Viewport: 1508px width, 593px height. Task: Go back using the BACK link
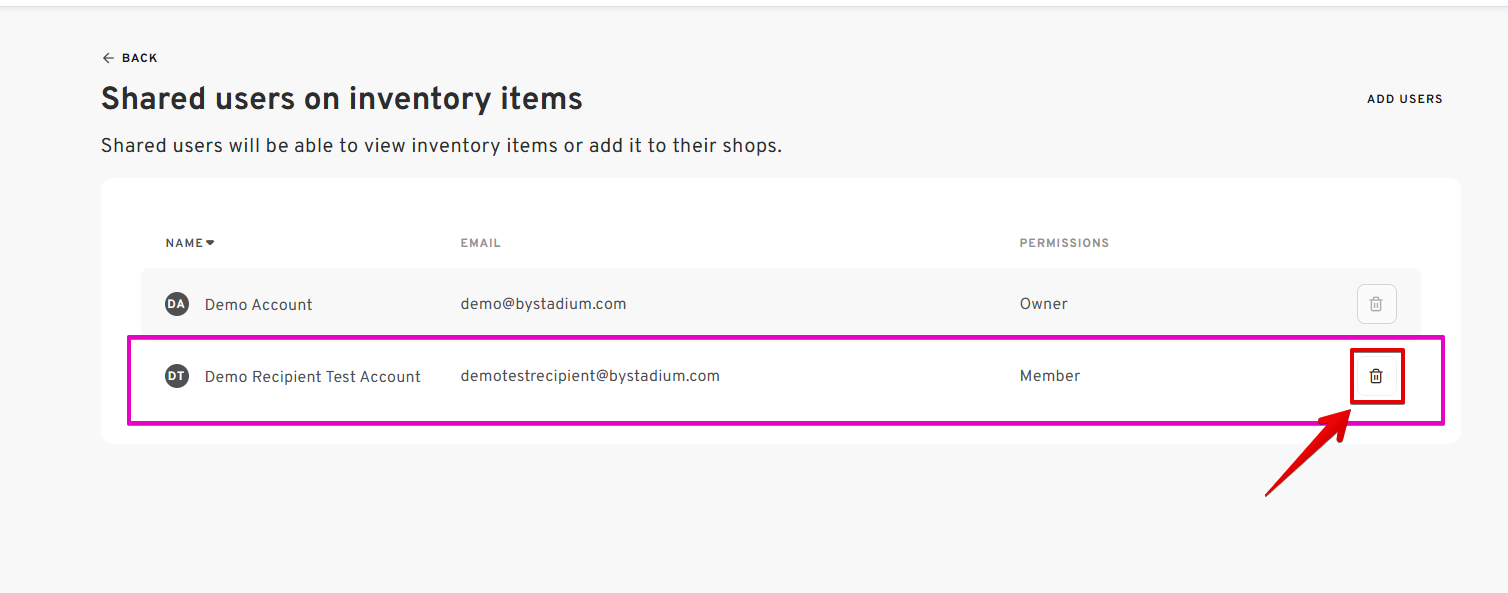tap(130, 58)
